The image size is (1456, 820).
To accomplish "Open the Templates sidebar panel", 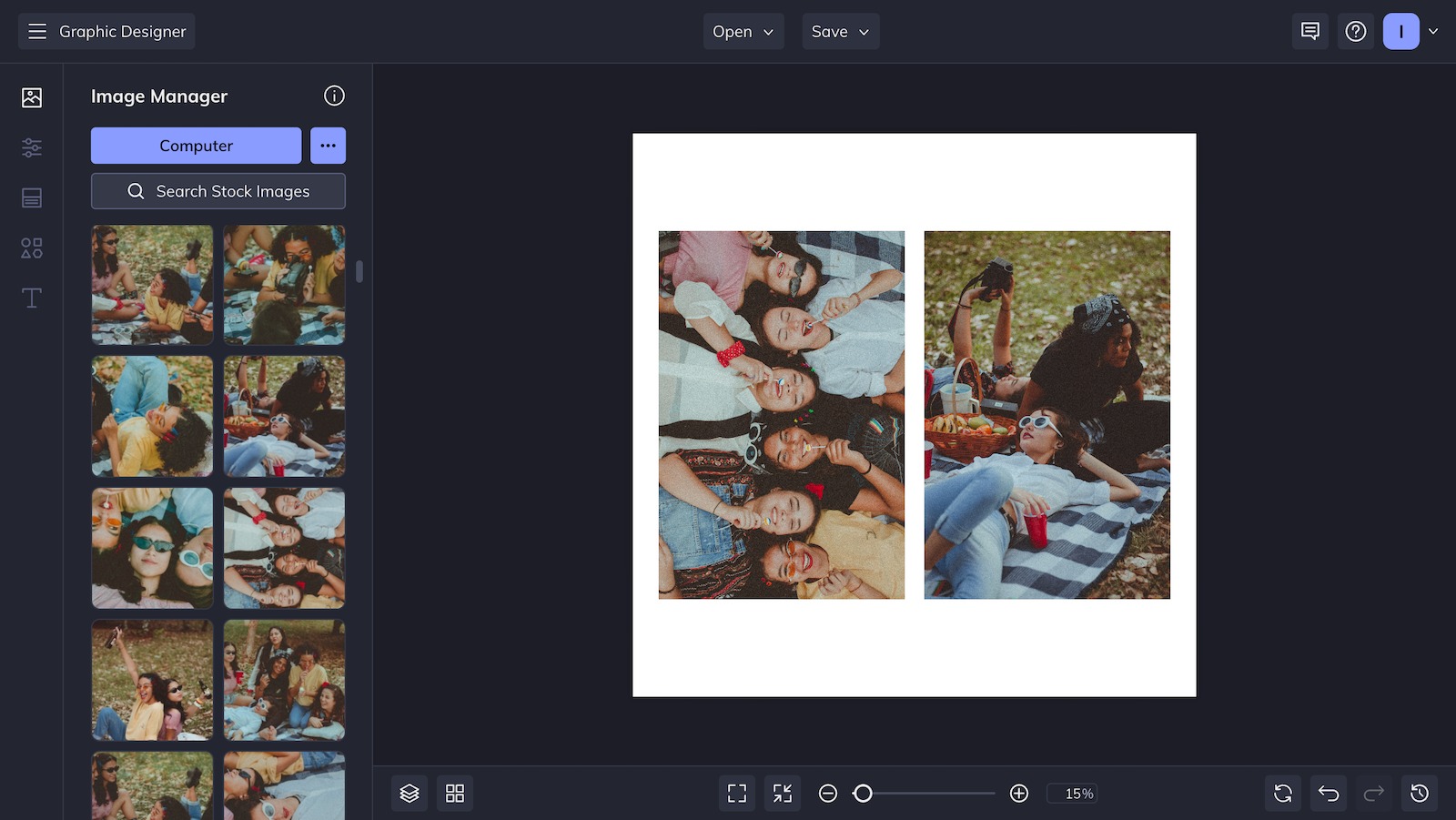I will click(31, 197).
